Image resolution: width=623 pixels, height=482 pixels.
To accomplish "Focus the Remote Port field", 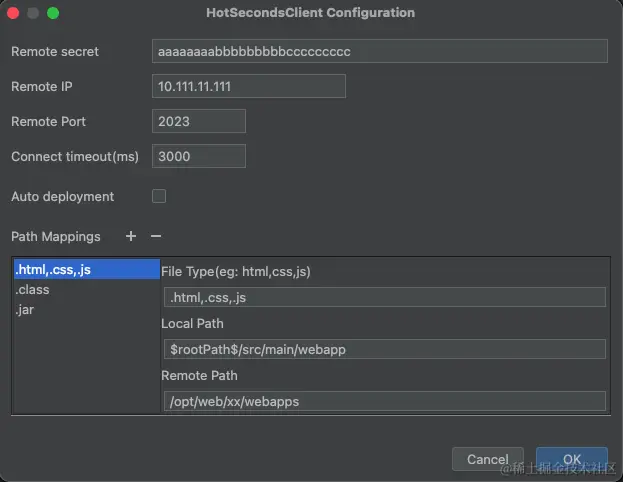I will tap(199, 121).
